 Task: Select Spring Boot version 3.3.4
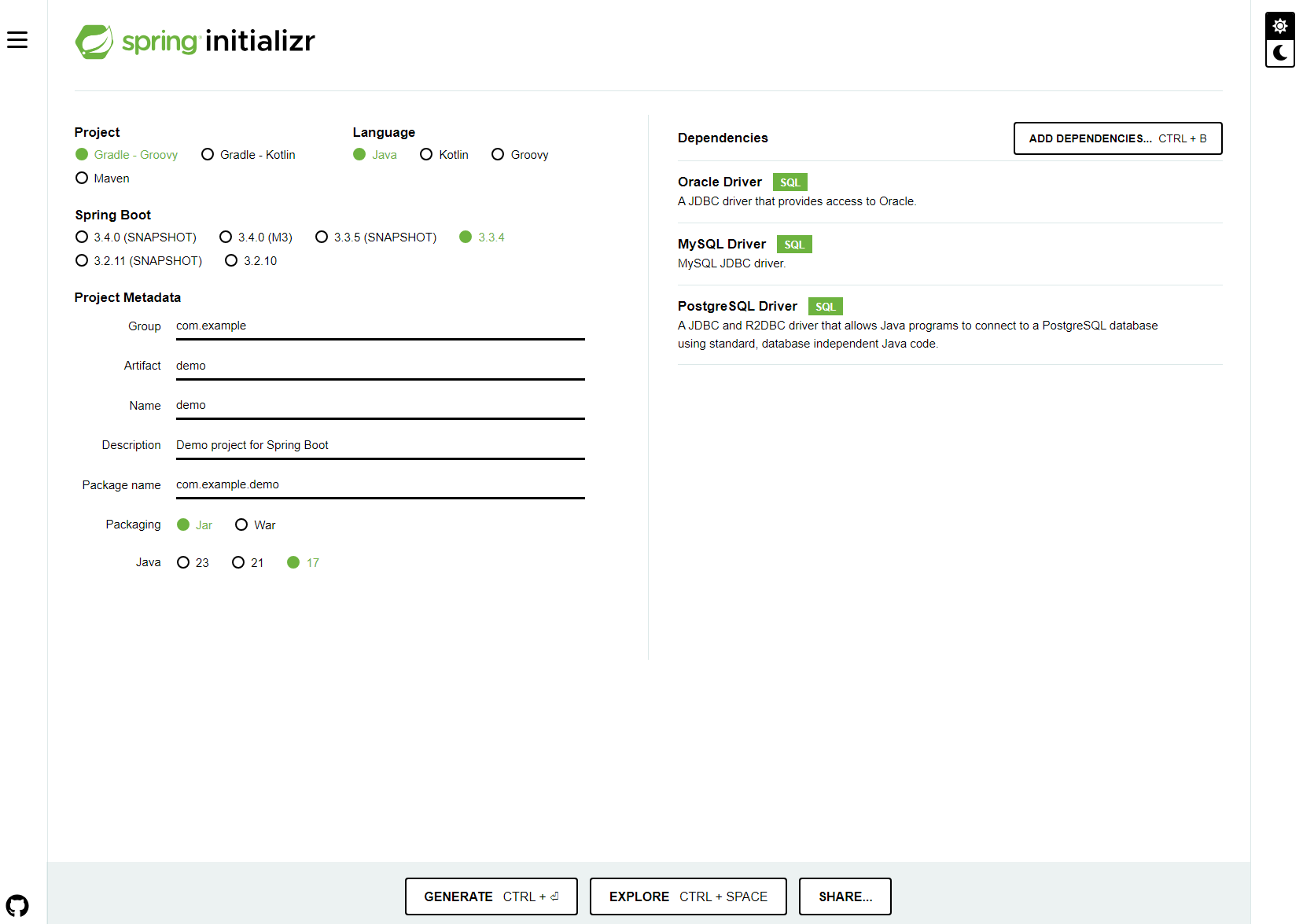click(x=482, y=237)
